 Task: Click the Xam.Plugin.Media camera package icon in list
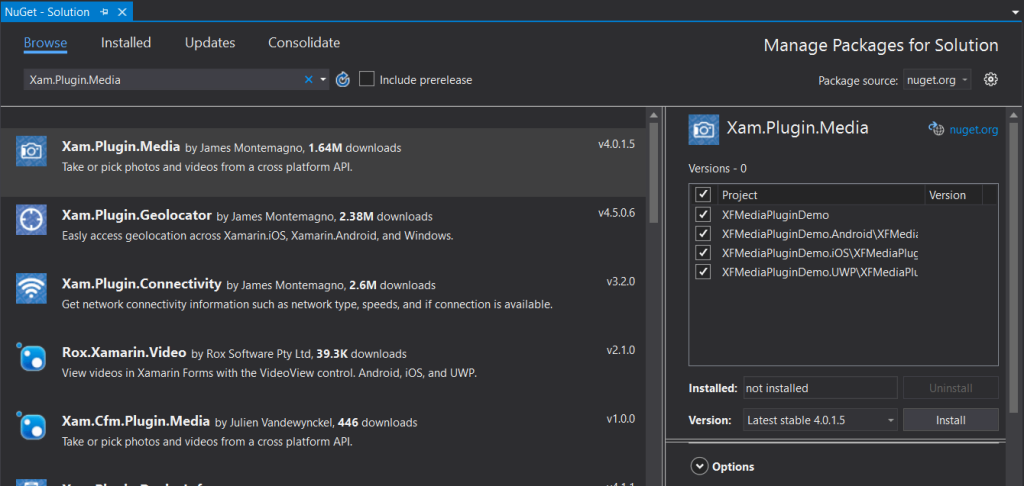tap(31, 152)
